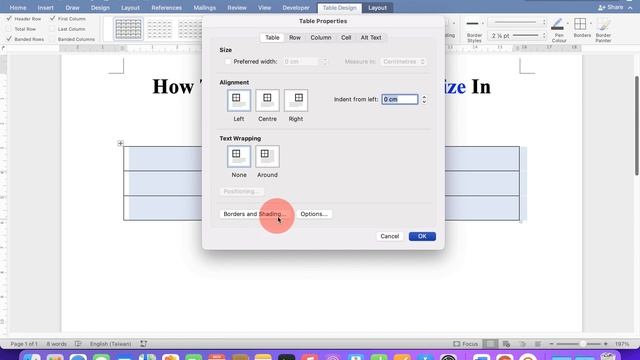Click Indent from left stepper arrows
The height and width of the screenshot is (360, 640).
point(424,100)
